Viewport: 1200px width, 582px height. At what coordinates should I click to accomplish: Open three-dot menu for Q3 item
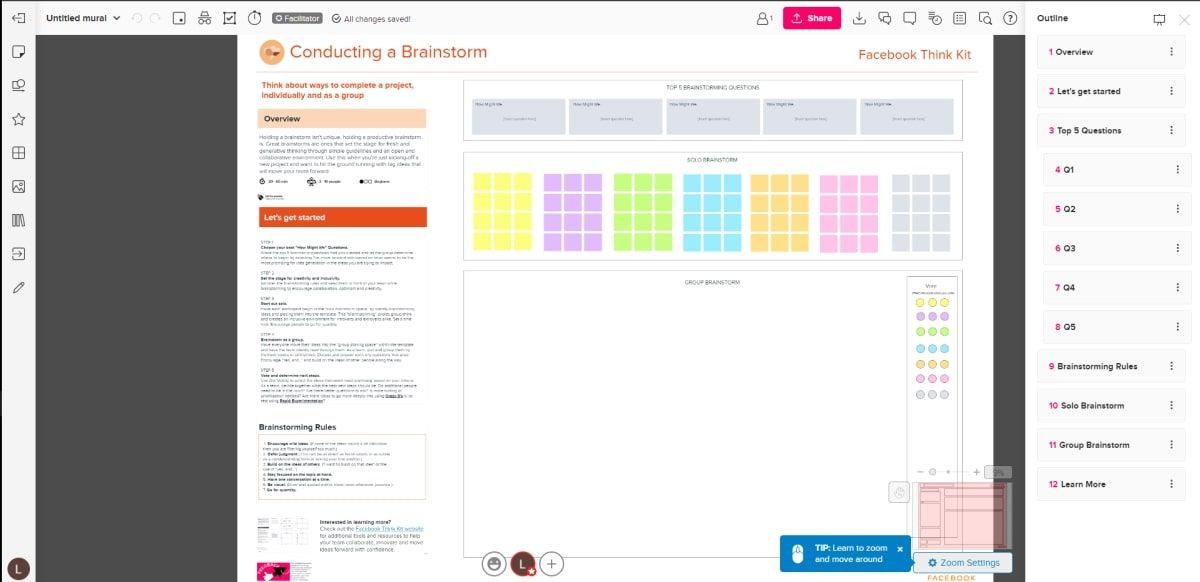[x=1177, y=248]
